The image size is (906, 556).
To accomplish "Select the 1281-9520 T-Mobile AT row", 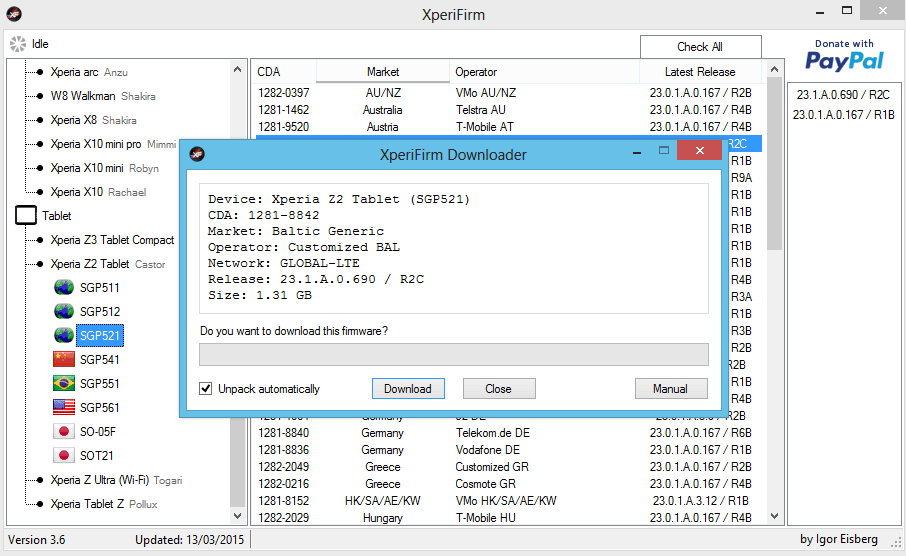I will (x=507, y=127).
